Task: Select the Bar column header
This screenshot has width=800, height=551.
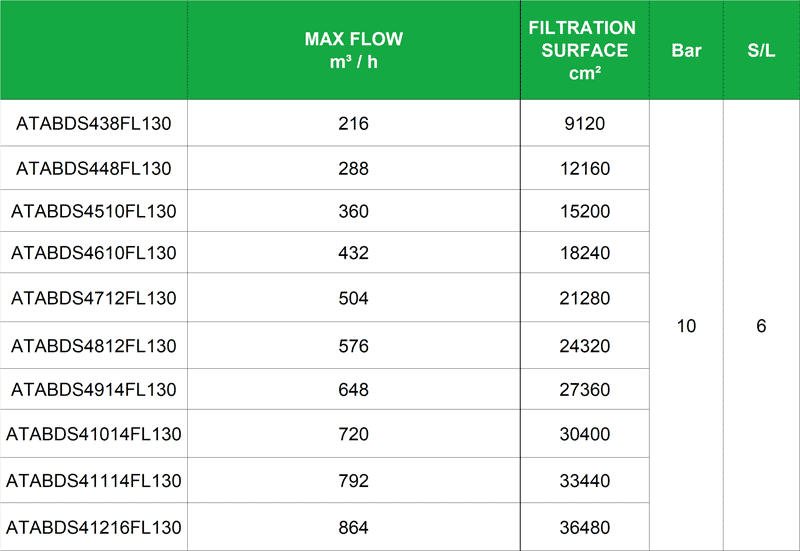Action: (x=686, y=50)
